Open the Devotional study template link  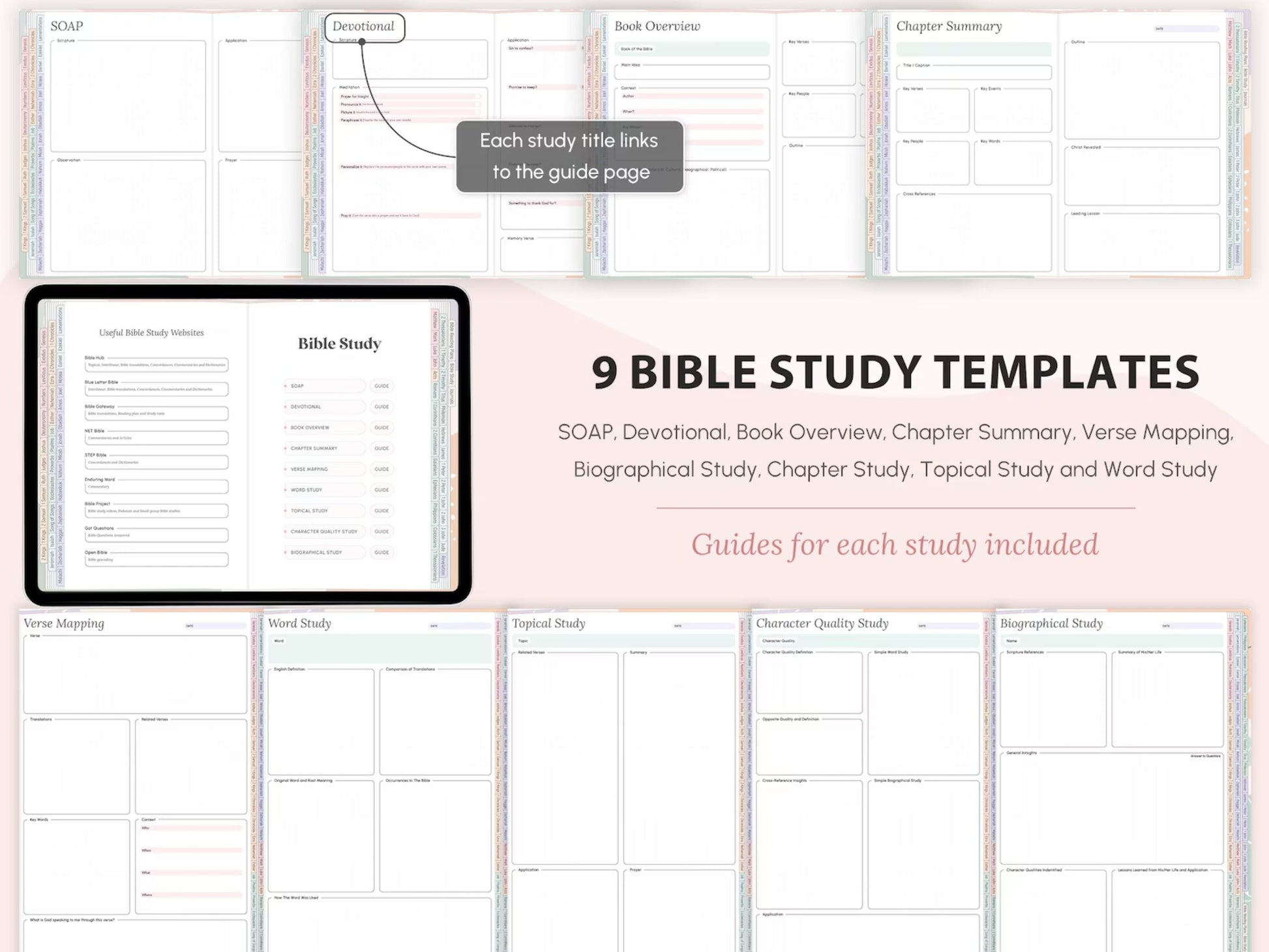(324, 406)
